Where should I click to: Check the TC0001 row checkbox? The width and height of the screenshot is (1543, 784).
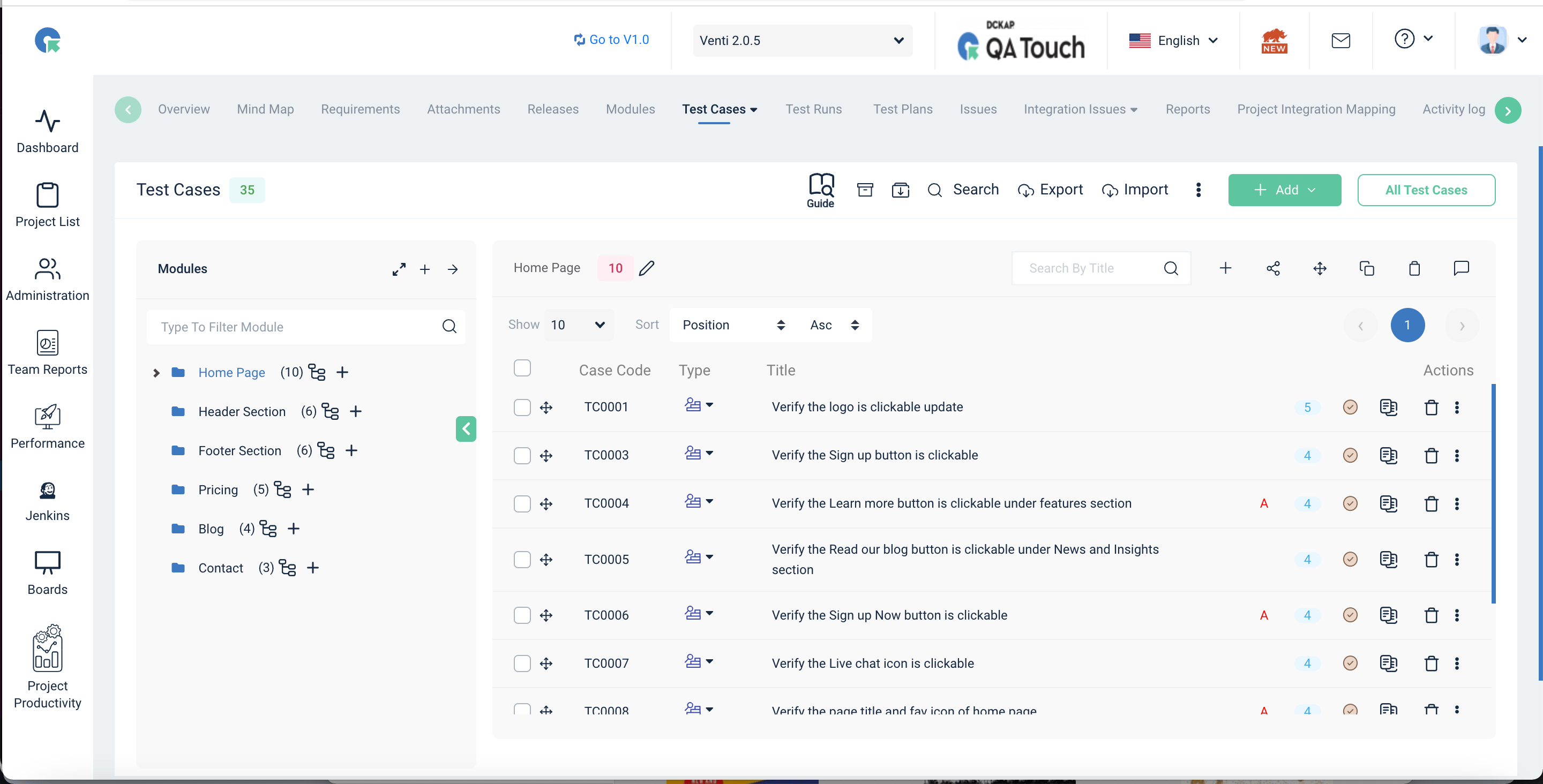coord(522,408)
